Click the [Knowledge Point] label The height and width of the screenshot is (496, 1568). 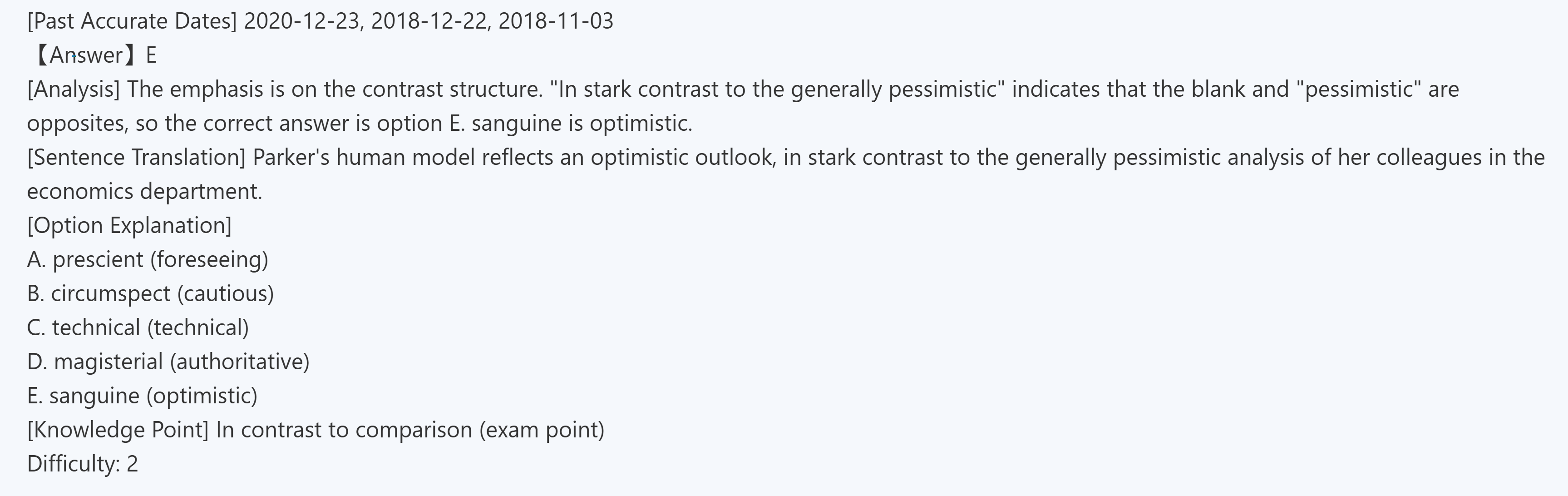point(118,430)
